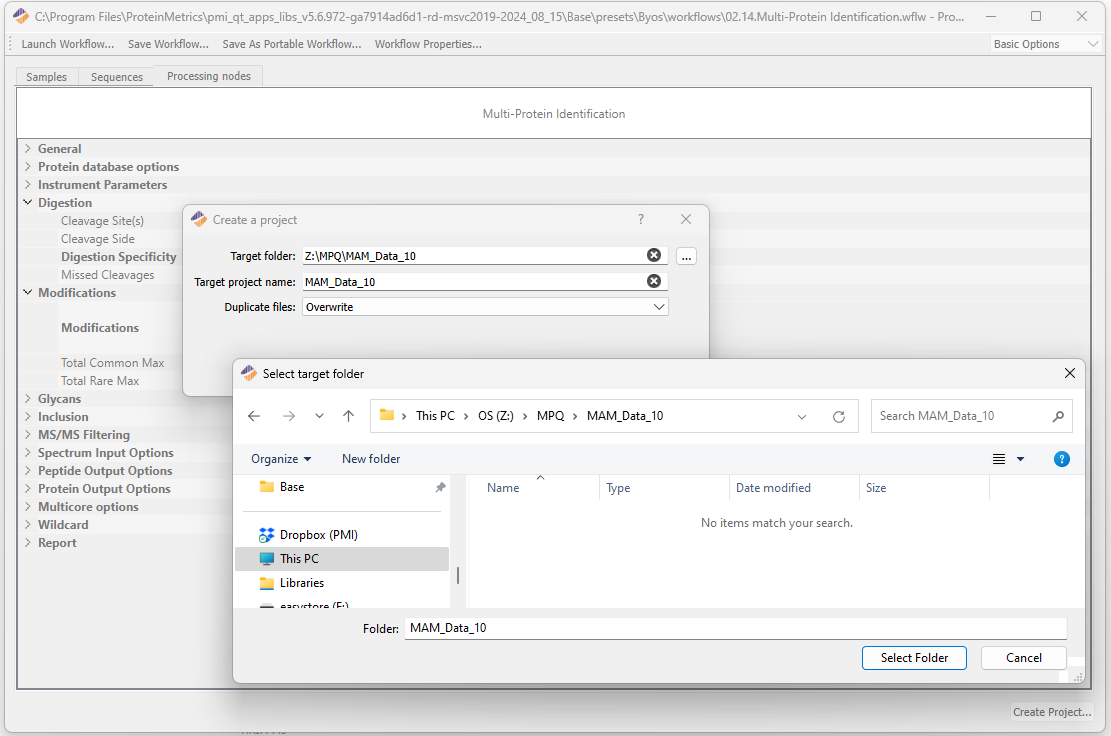Clear the Target project name field

(654, 281)
